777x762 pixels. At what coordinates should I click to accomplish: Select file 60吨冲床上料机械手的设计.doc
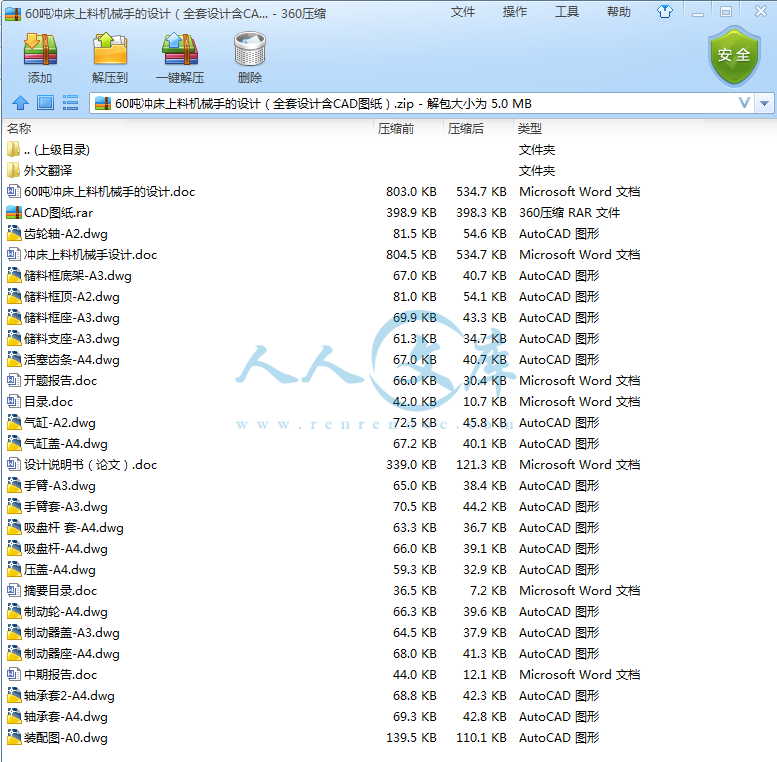110,192
